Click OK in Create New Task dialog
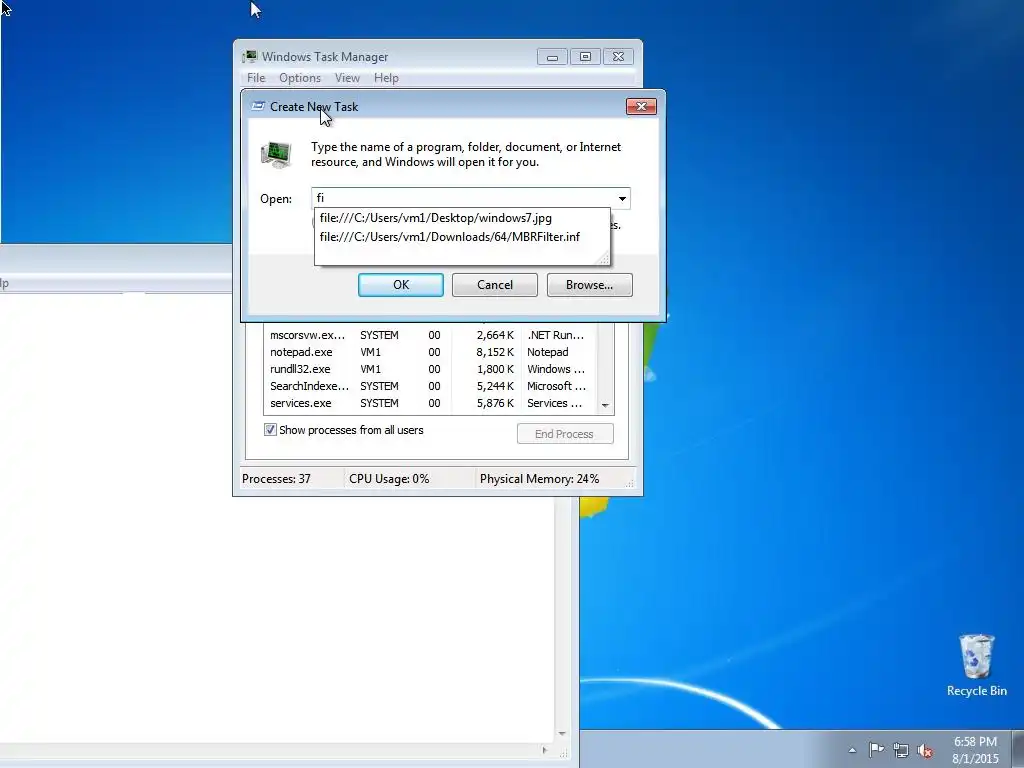This screenshot has height=768, width=1024. pos(400,285)
